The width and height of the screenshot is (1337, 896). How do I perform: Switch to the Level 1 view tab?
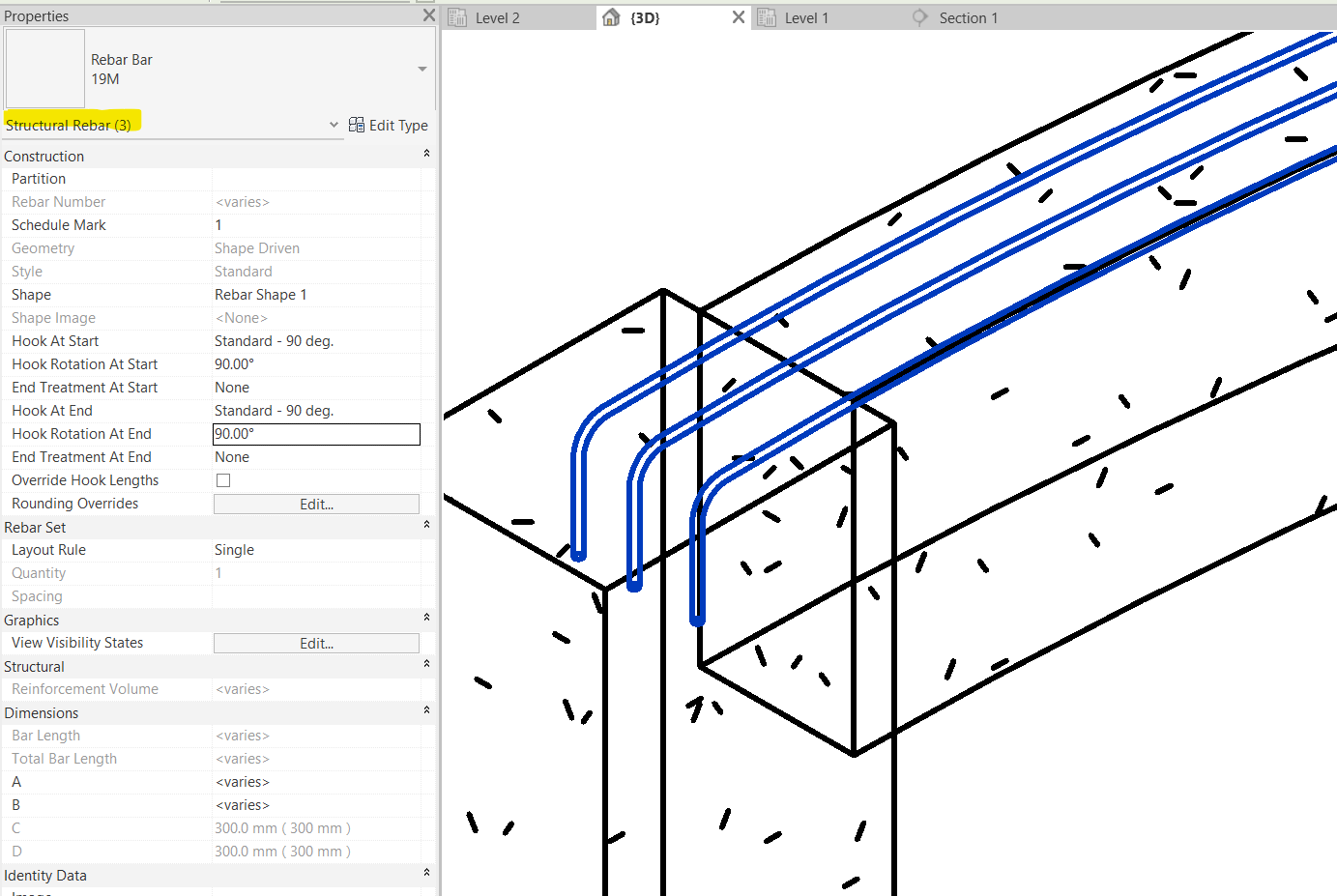807,16
